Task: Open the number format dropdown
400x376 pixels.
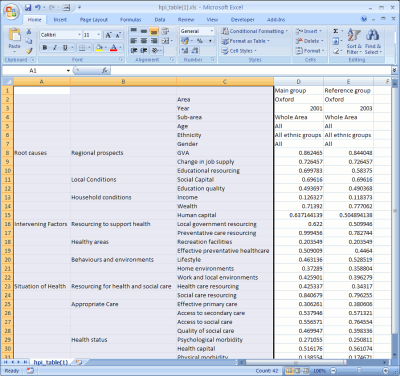Action: pos(211,31)
